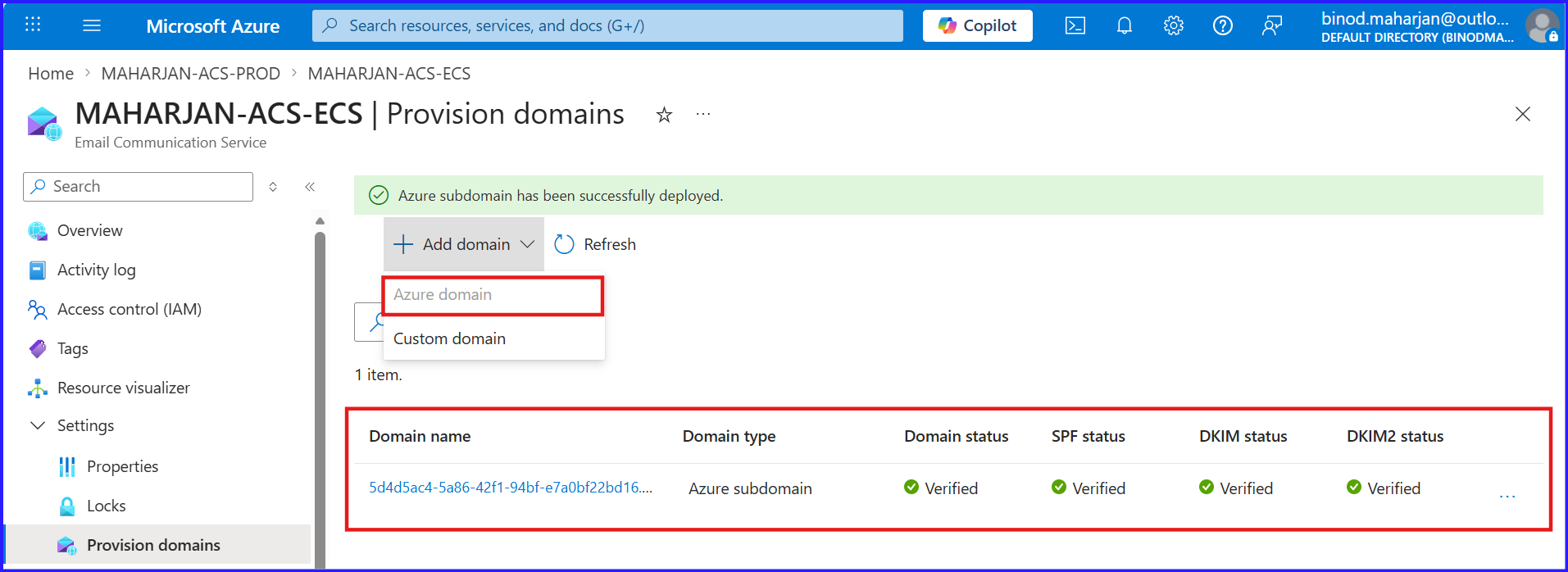Select Azure domain from the menu
This screenshot has height=572, width=1568.
click(x=493, y=295)
